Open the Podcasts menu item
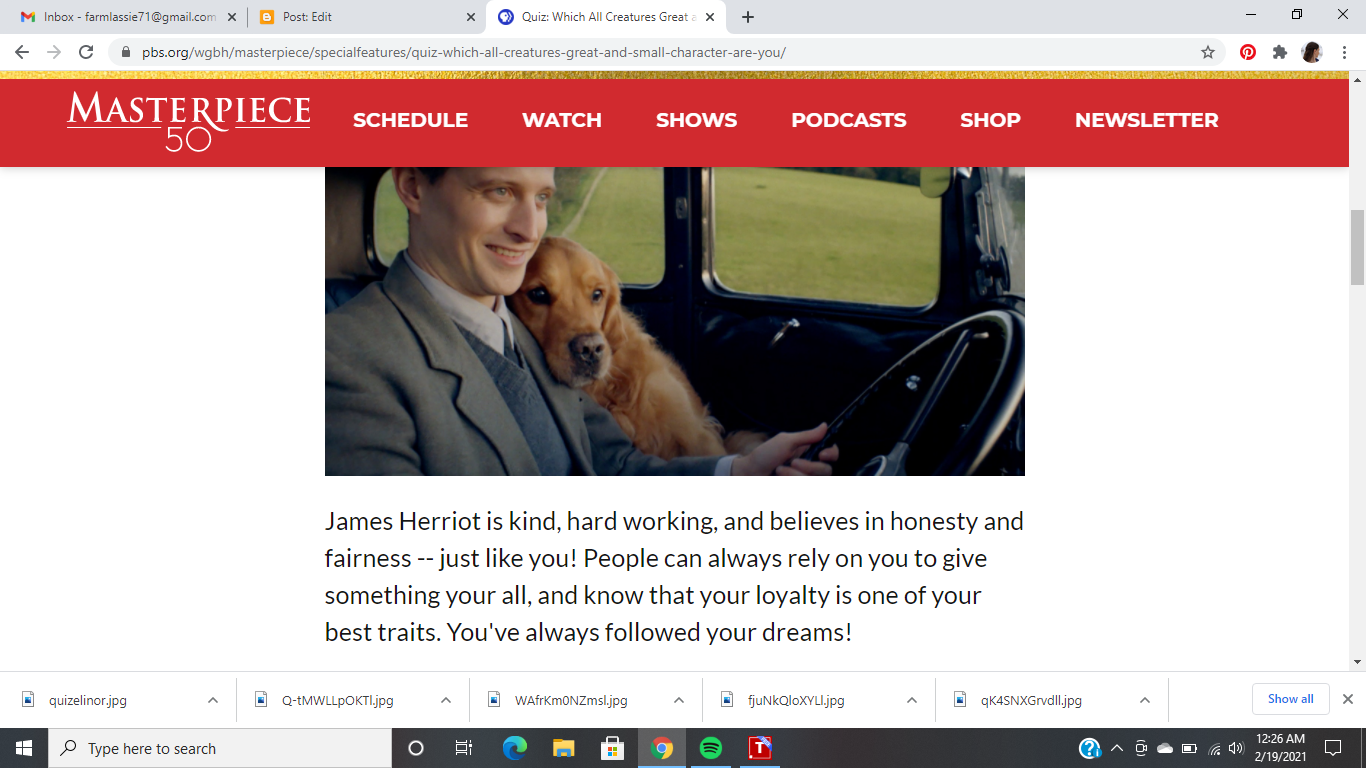 849,120
